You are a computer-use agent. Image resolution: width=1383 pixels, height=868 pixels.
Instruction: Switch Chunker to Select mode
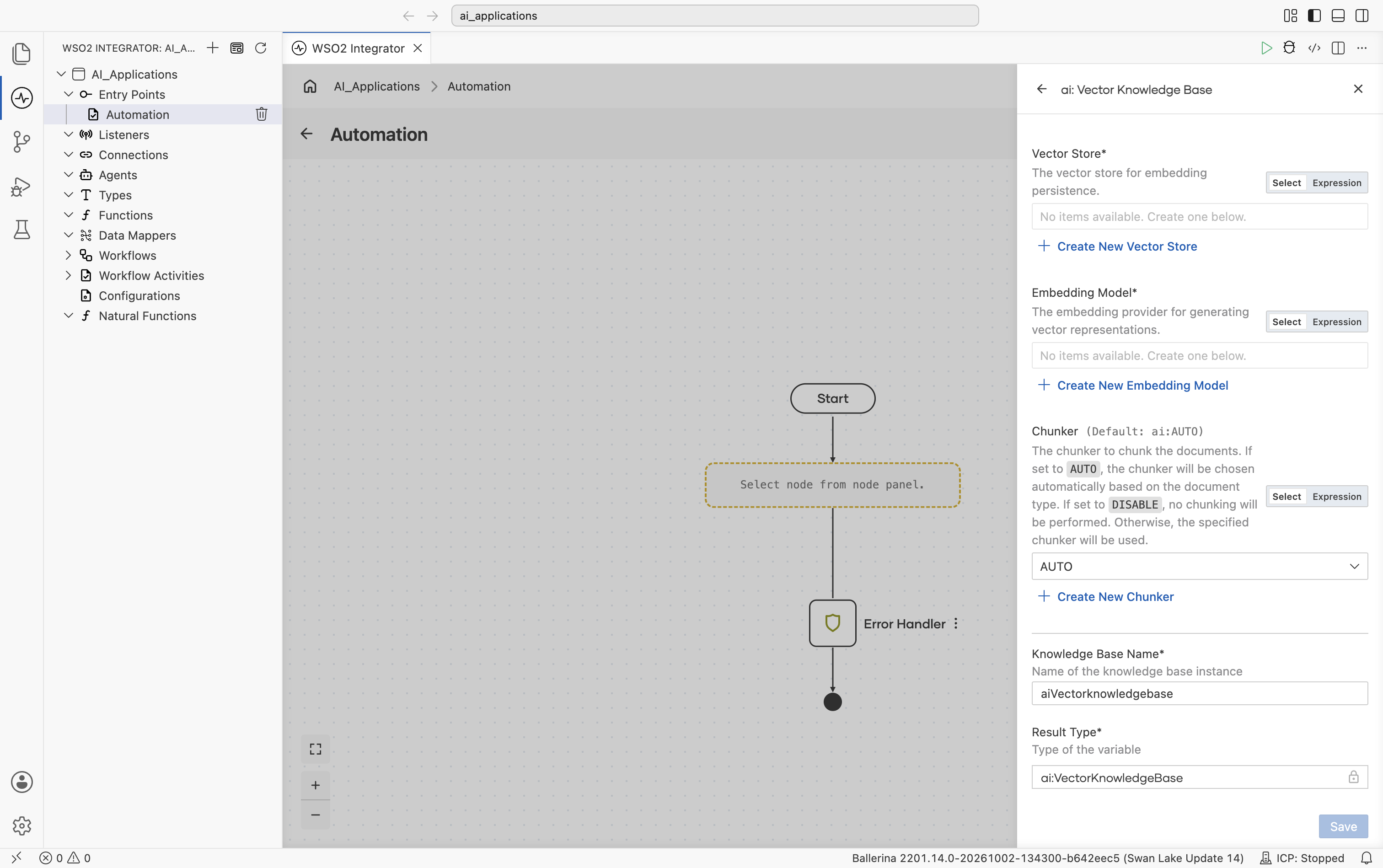click(1287, 497)
